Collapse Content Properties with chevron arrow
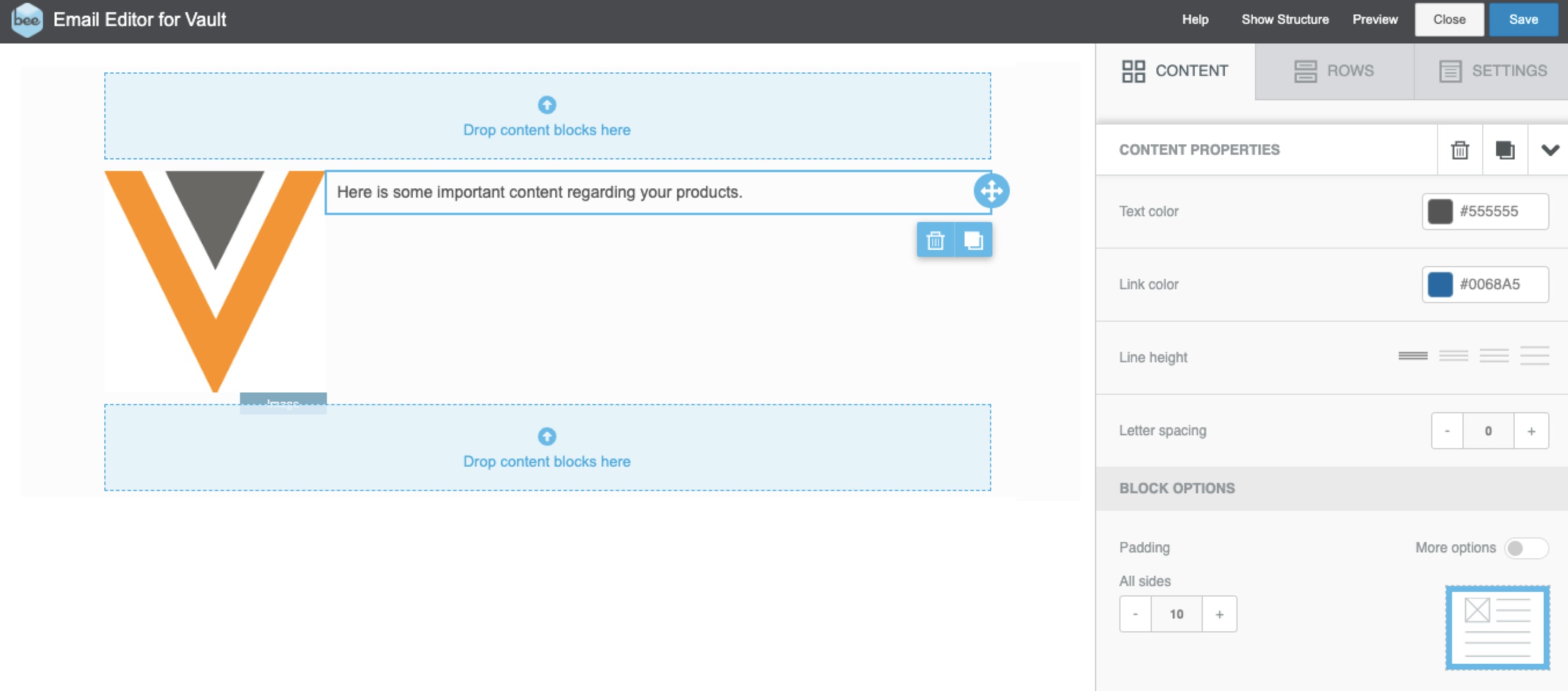Viewport: 1568px width, 691px height. pyautogui.click(x=1549, y=150)
